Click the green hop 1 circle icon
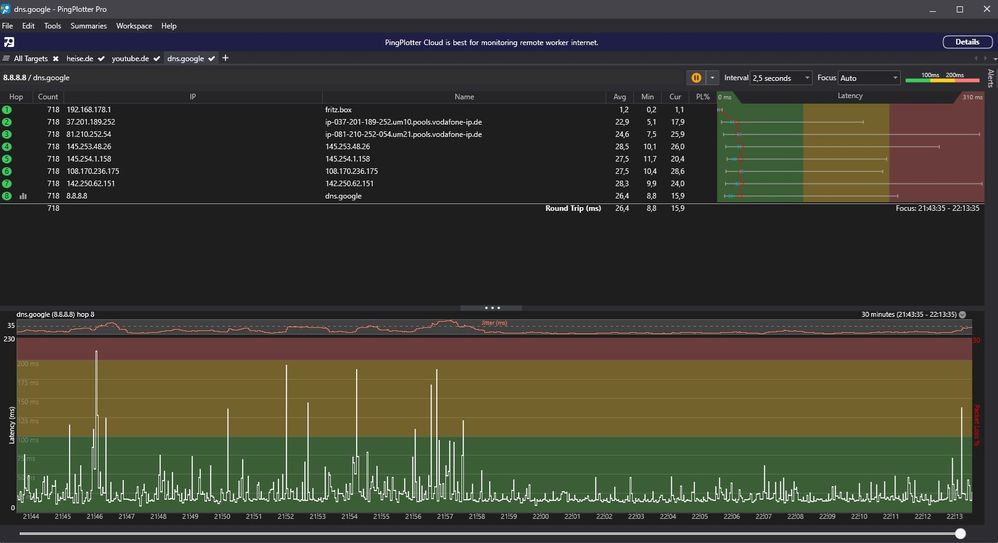 7,109
